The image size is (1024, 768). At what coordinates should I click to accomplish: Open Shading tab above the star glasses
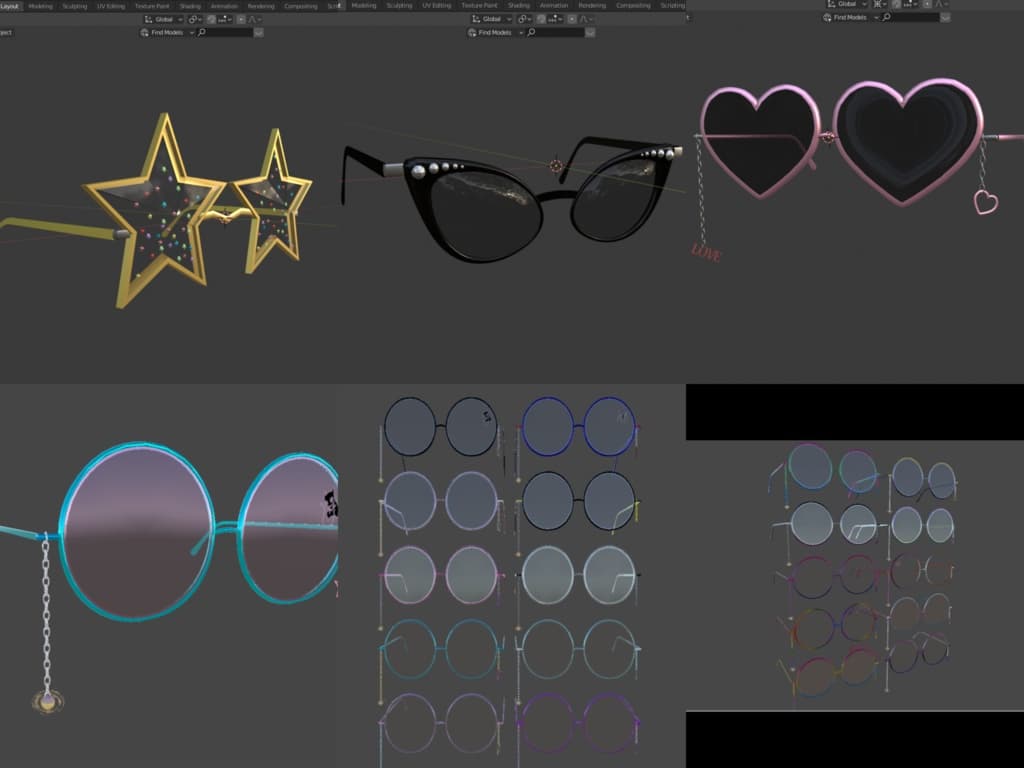(x=189, y=6)
